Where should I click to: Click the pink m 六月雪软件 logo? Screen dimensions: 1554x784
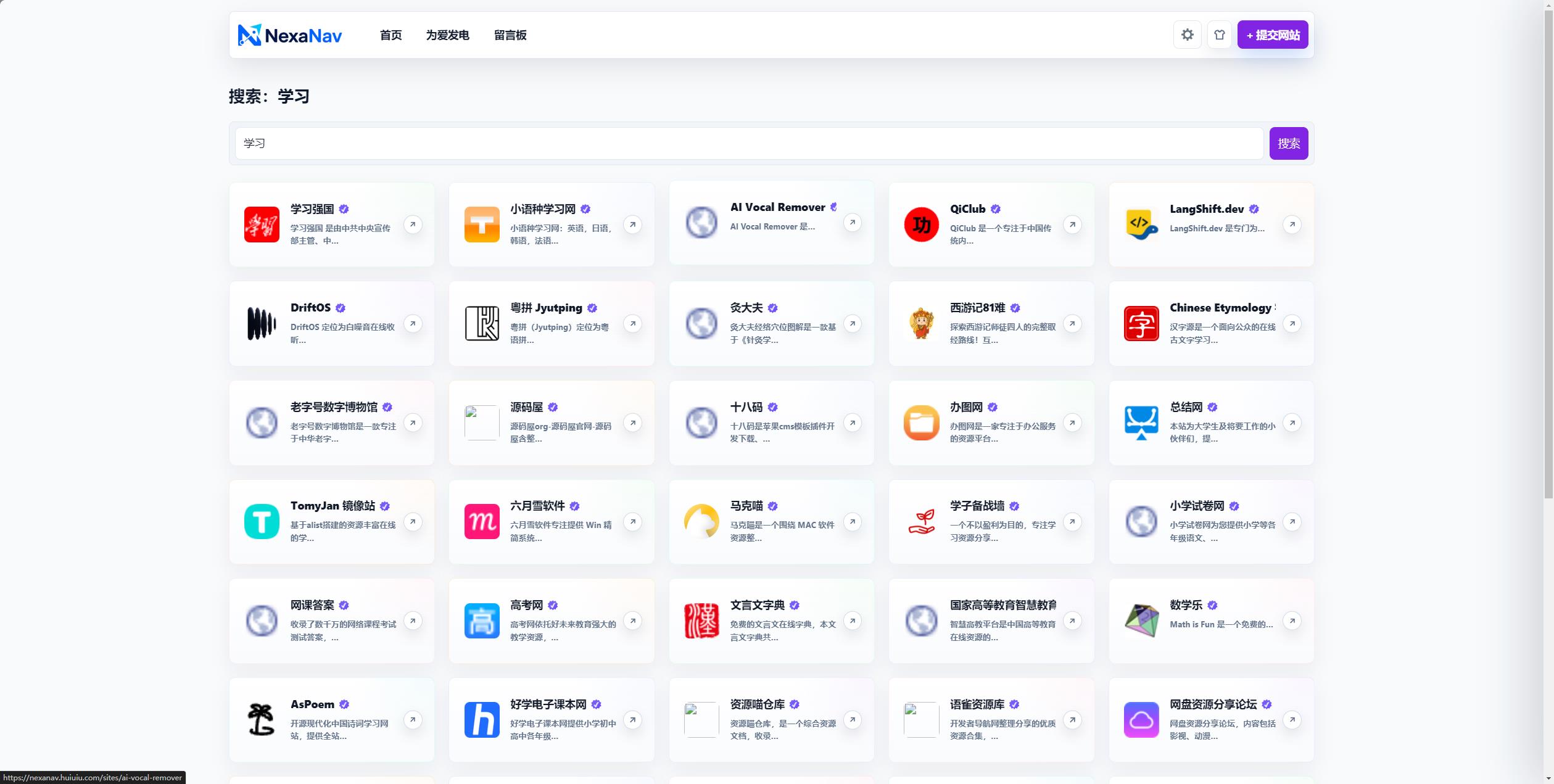point(482,522)
